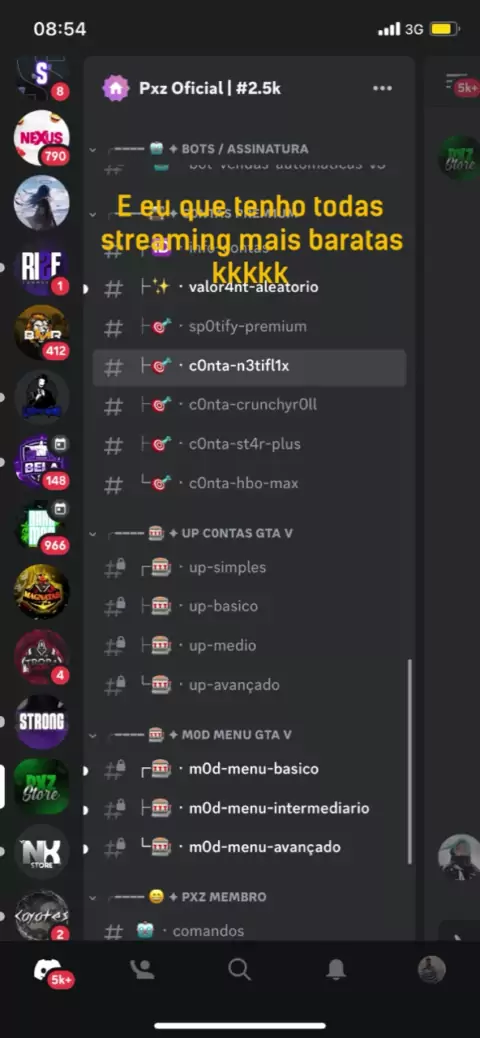Open the locked up-simples channel
Image resolution: width=480 pixels, height=1038 pixels.
click(x=249, y=567)
